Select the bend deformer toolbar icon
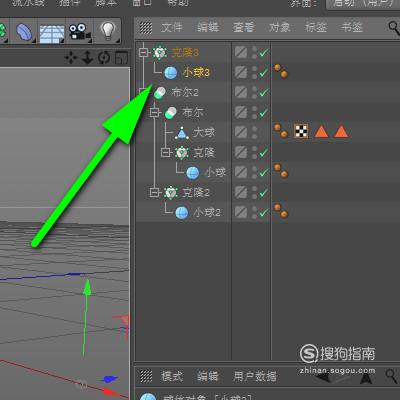The width and height of the screenshot is (400, 400). [x=24, y=32]
